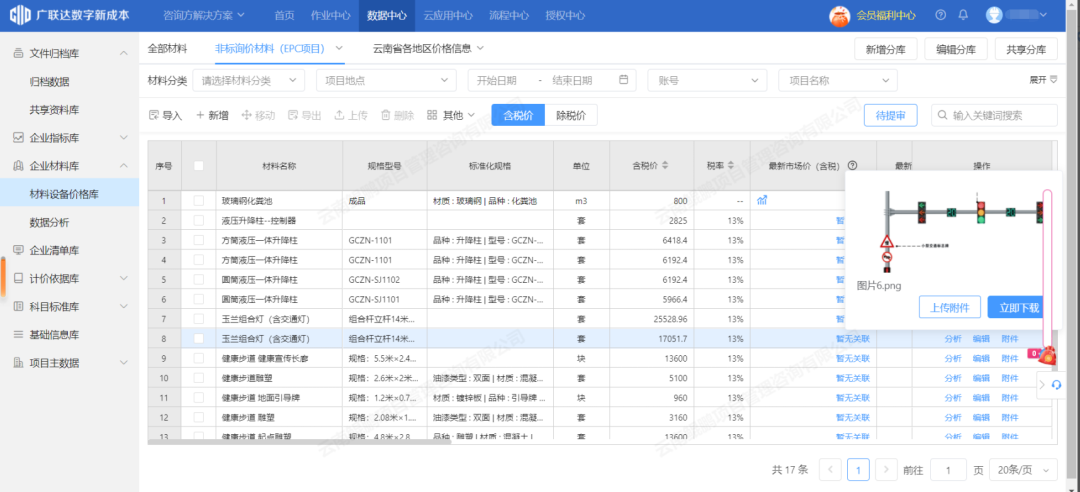
Task: Select the checkbox for row 8 玉兰组合灯
Action: coord(199,339)
